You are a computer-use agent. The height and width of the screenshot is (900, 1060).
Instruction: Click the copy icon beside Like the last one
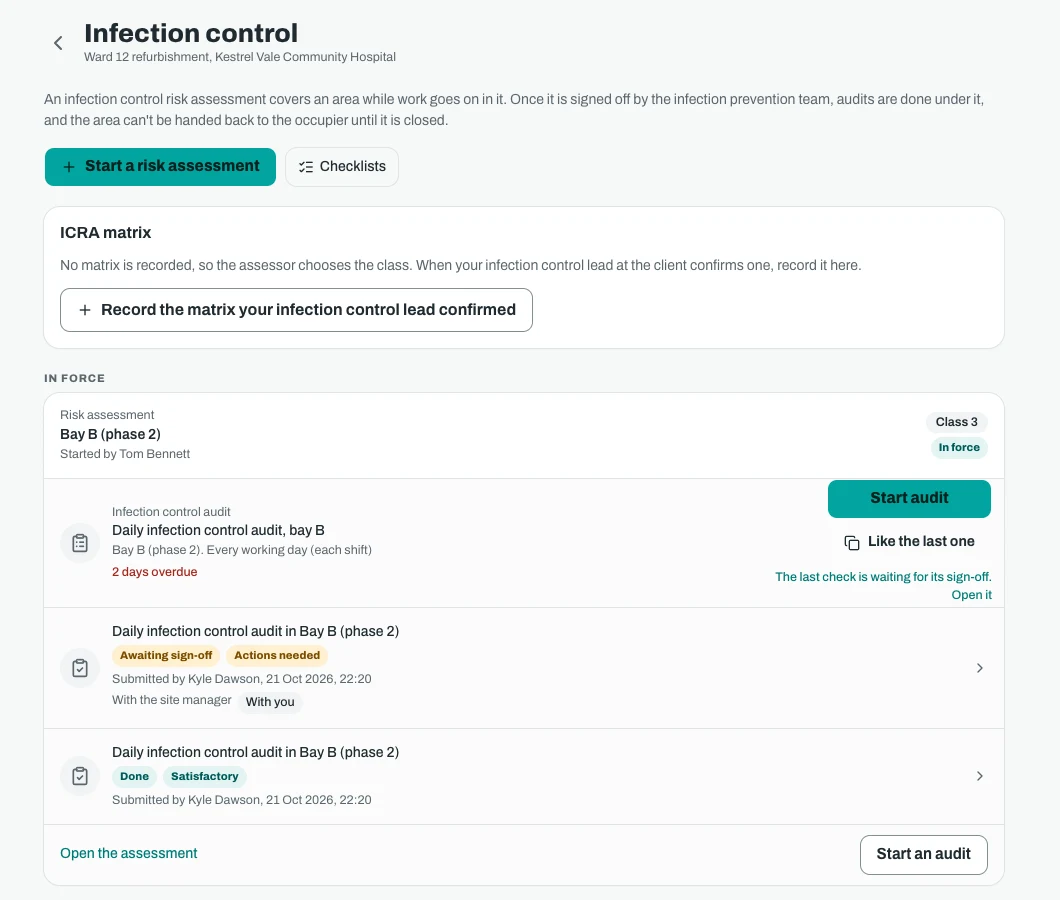pos(852,542)
